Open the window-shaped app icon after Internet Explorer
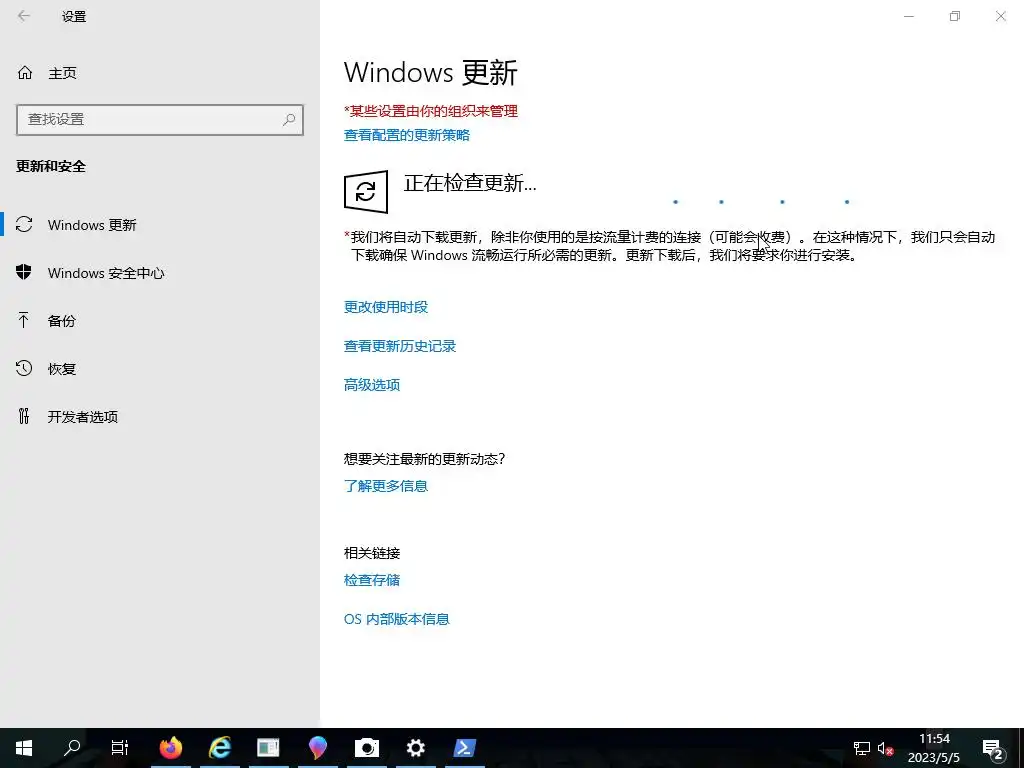 point(268,748)
